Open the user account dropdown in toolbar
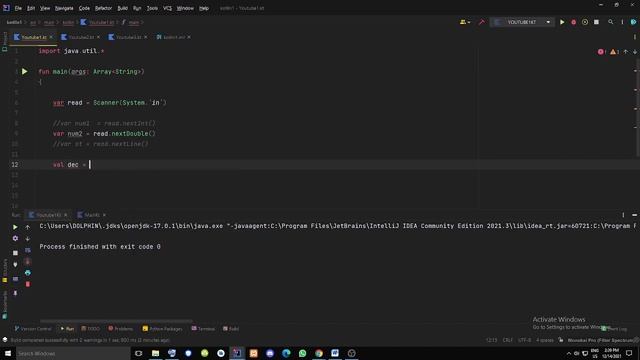 pyautogui.click(x=465, y=22)
